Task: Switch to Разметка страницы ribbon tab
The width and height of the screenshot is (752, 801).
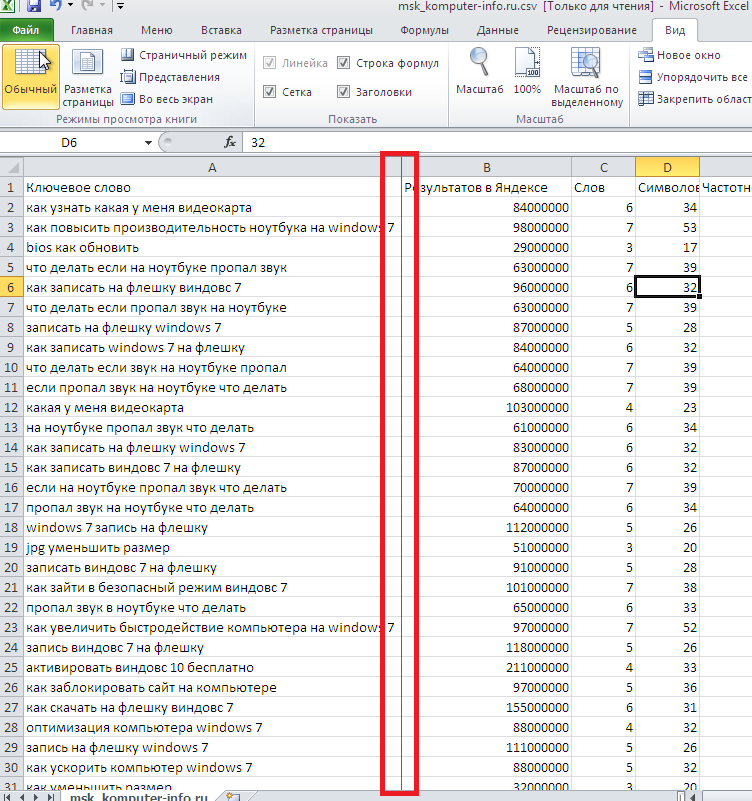Action: pos(321,30)
